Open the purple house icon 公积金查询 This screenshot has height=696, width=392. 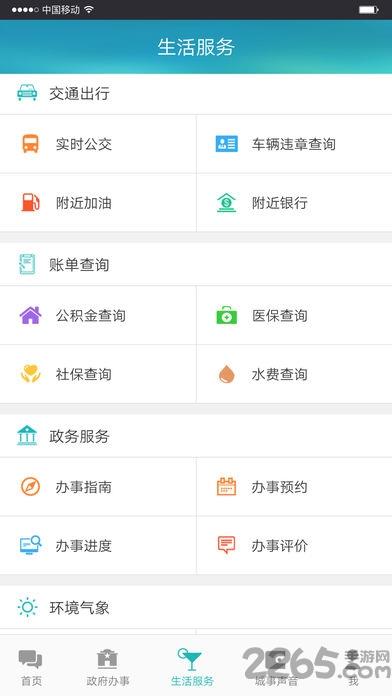coord(31,315)
